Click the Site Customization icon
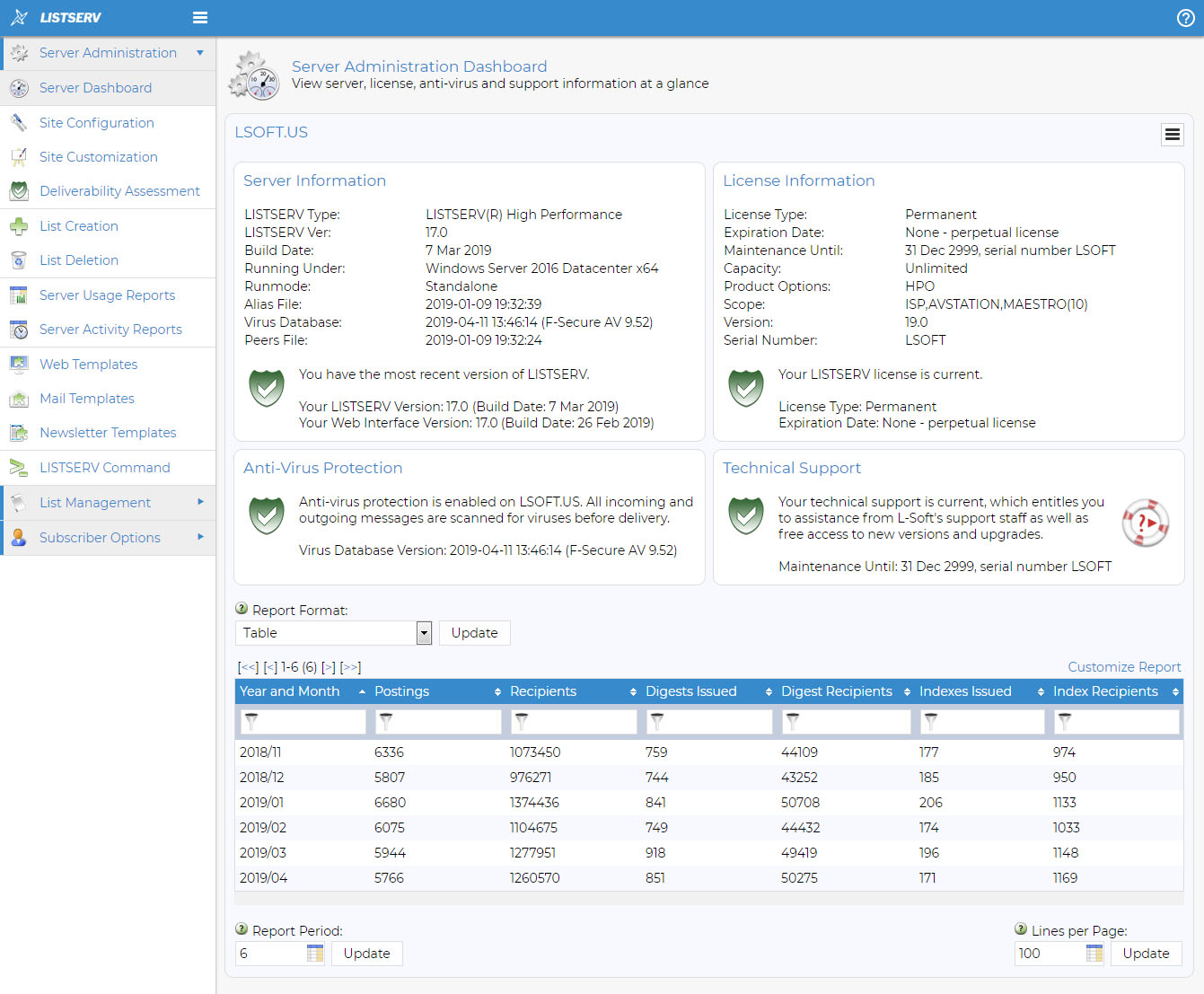1204x994 pixels. 19,157
